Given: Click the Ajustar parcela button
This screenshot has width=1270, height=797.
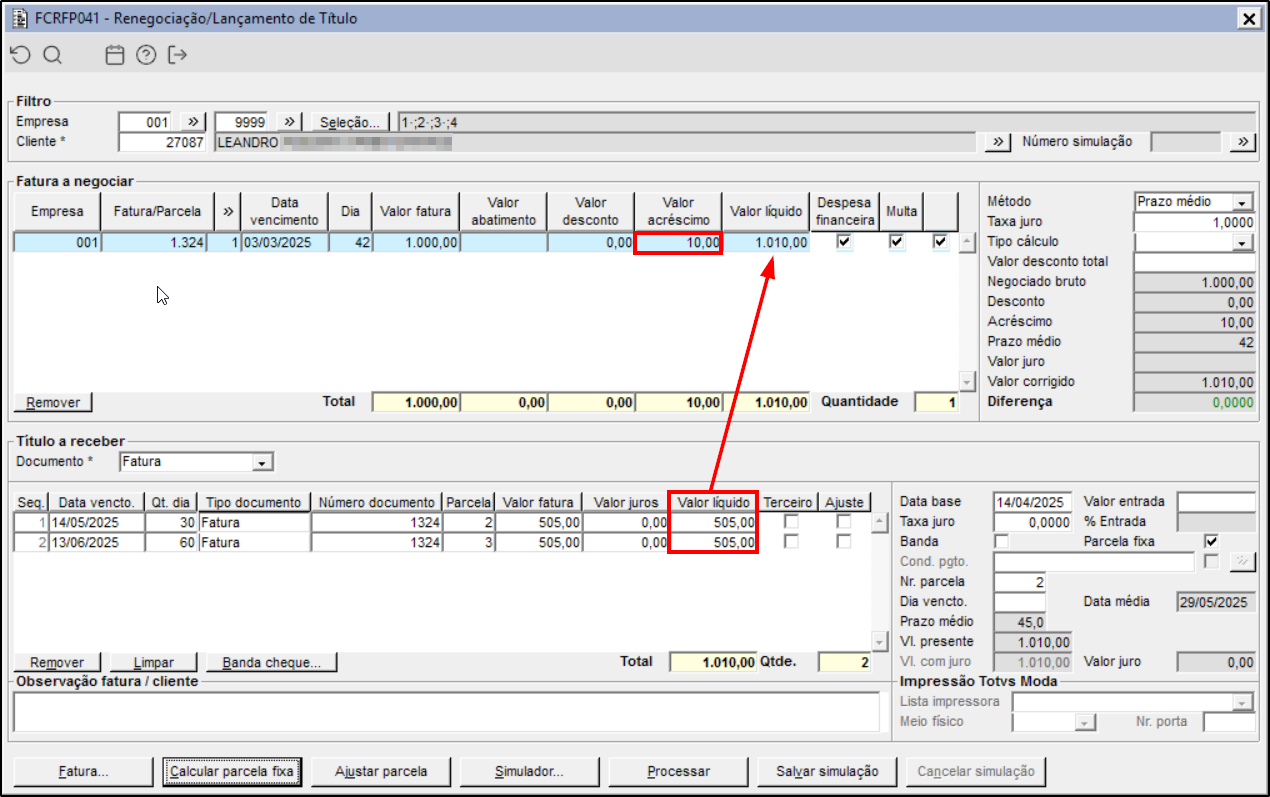Looking at the screenshot, I should coord(381,772).
